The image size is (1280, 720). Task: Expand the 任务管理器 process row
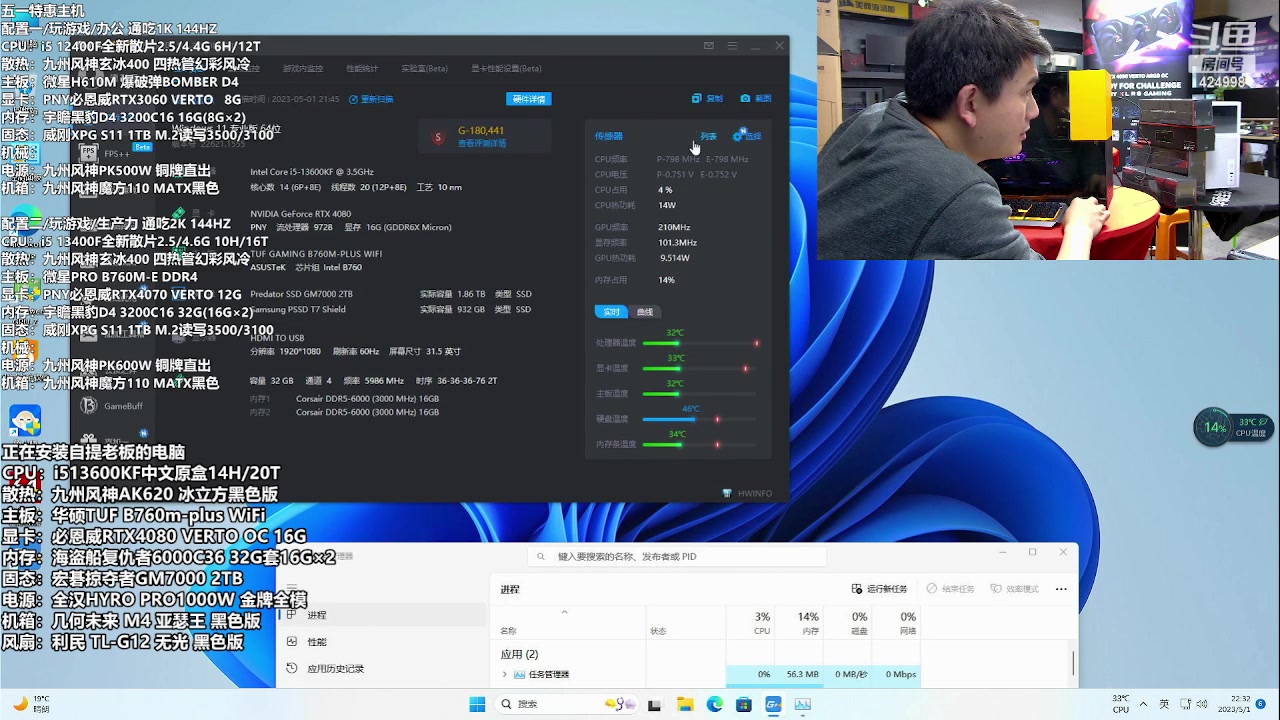tap(505, 675)
